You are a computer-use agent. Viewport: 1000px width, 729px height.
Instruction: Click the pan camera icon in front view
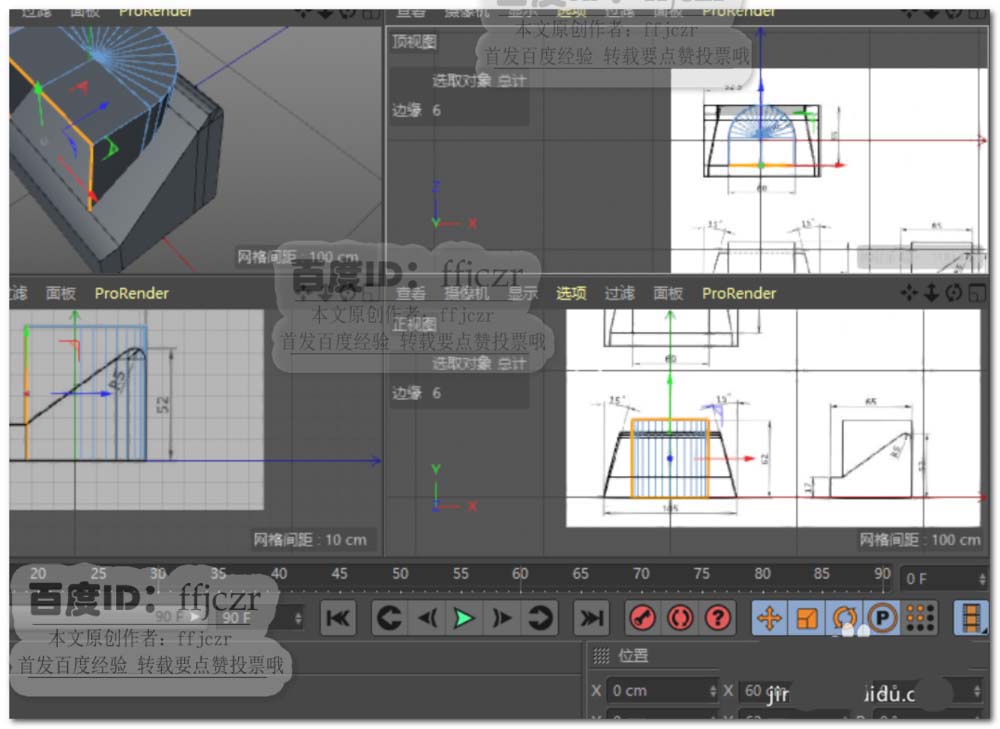tap(908, 293)
